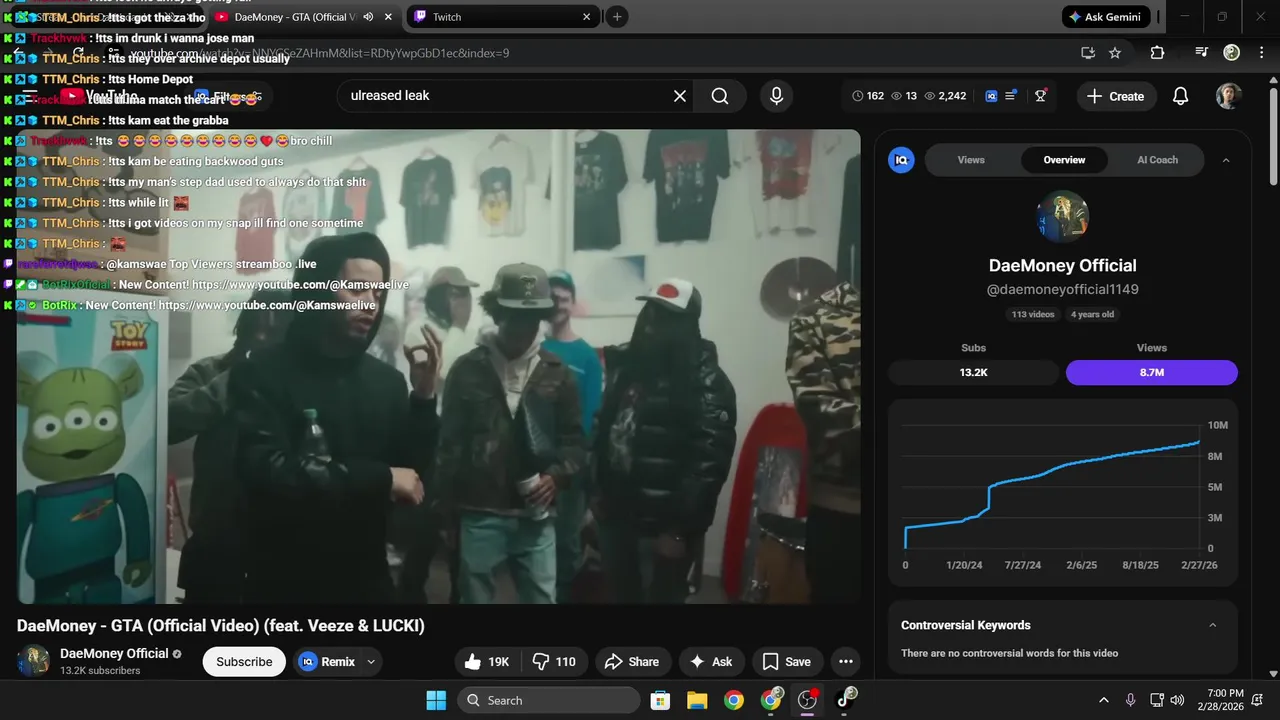Mute the DaeMoney tab via speaker icon
Viewport: 1280px width, 720px height.
point(368,17)
